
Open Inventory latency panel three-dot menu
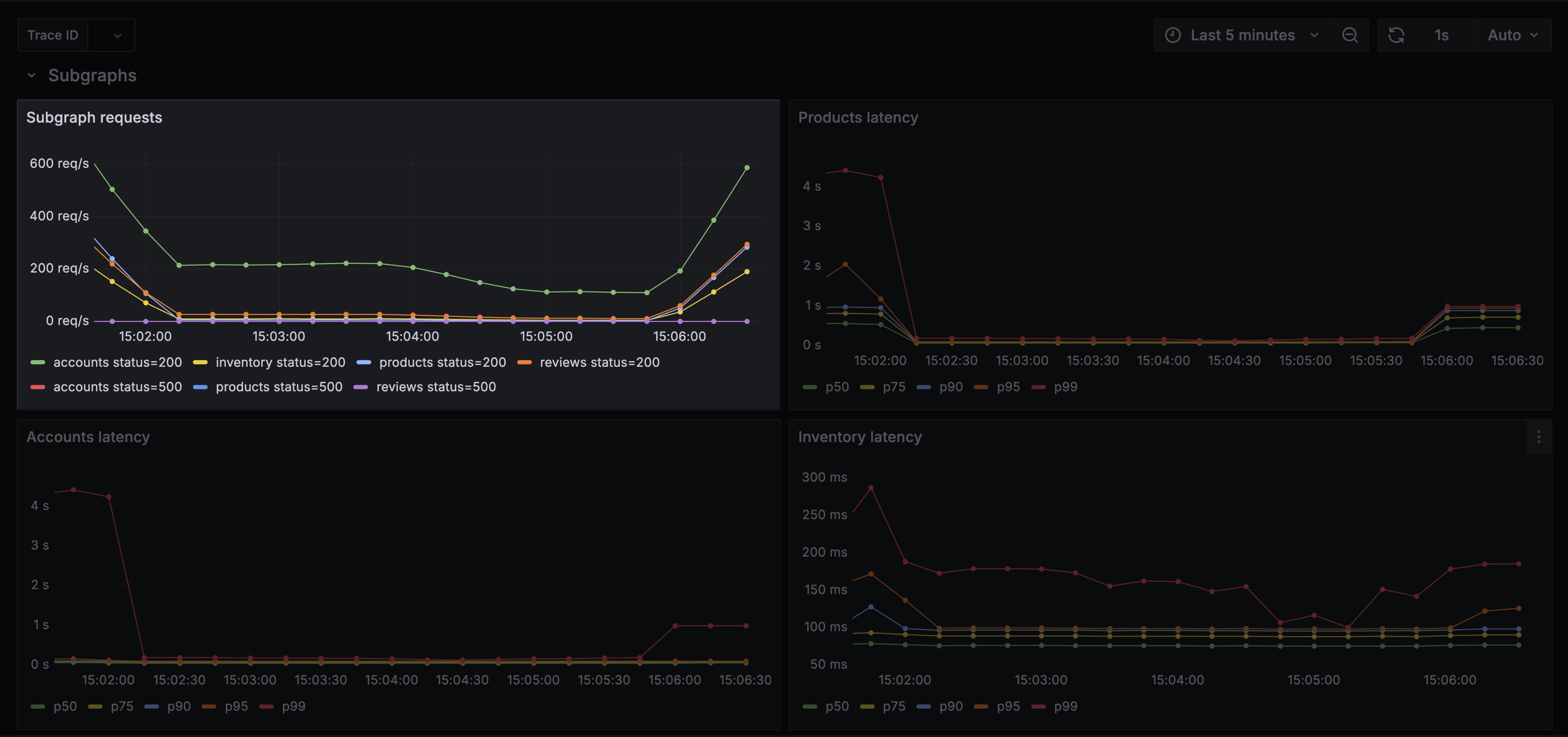(x=1538, y=437)
